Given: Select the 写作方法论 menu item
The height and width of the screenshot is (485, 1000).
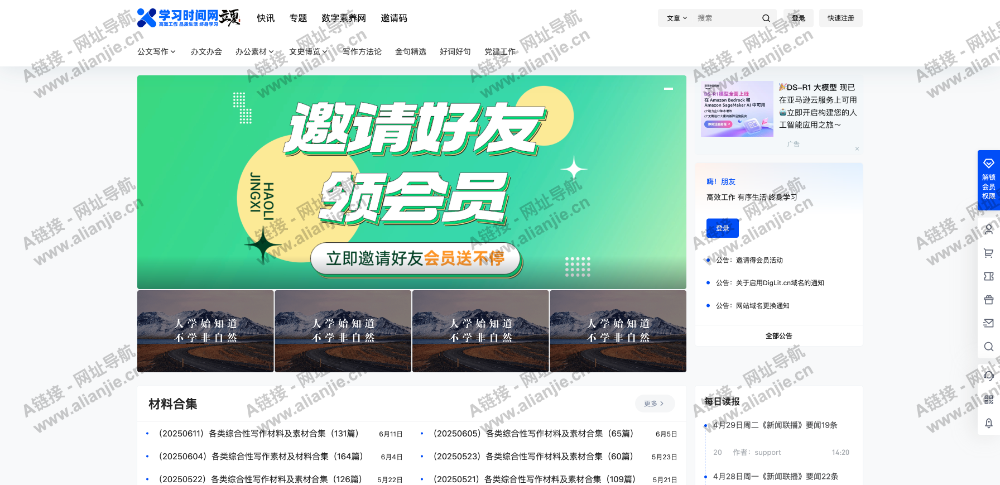Looking at the screenshot, I should (x=362, y=52).
